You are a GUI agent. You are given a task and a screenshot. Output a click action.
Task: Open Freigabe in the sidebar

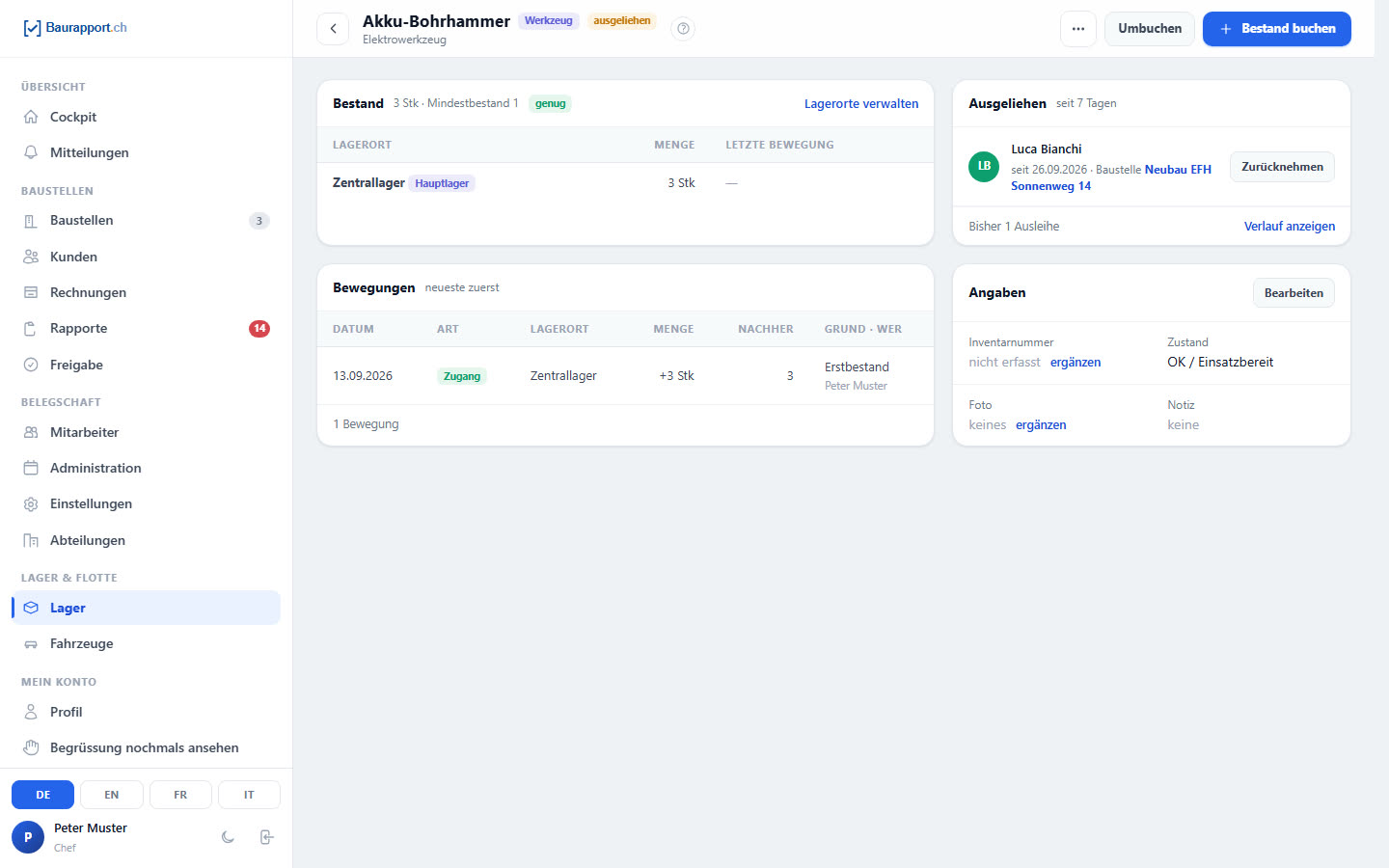[146, 365]
